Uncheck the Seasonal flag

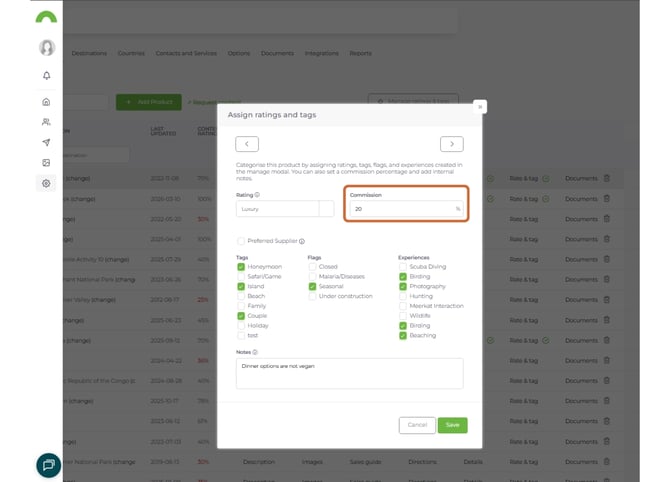pos(312,286)
